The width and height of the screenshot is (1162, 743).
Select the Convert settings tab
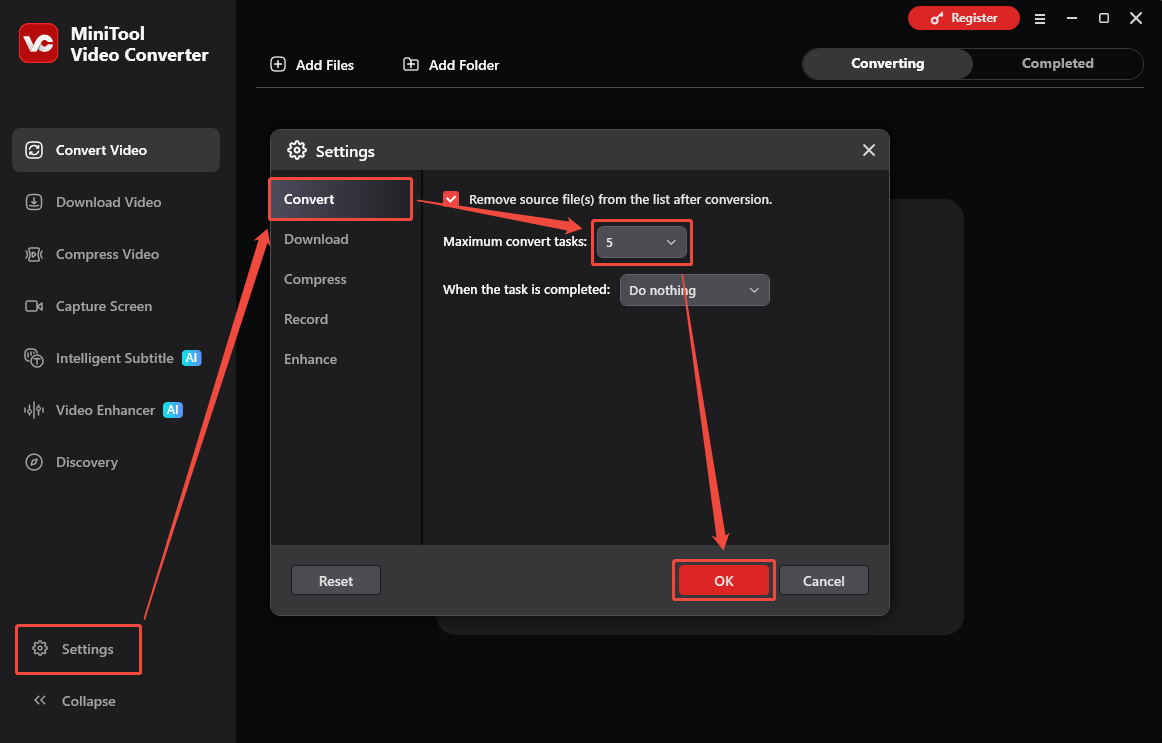click(340, 199)
